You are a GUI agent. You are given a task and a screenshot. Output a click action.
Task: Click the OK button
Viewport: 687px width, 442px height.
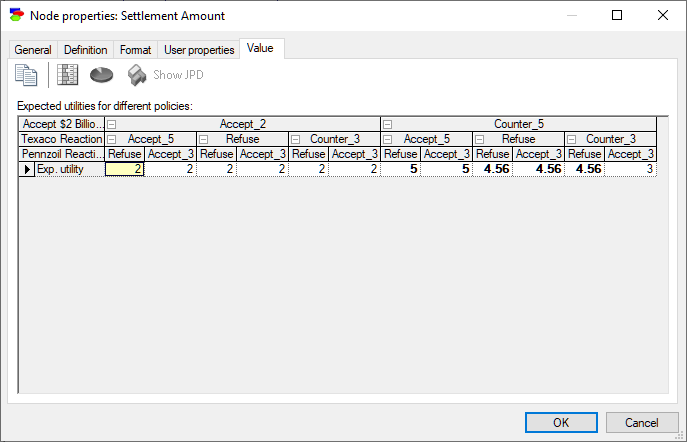tap(561, 423)
